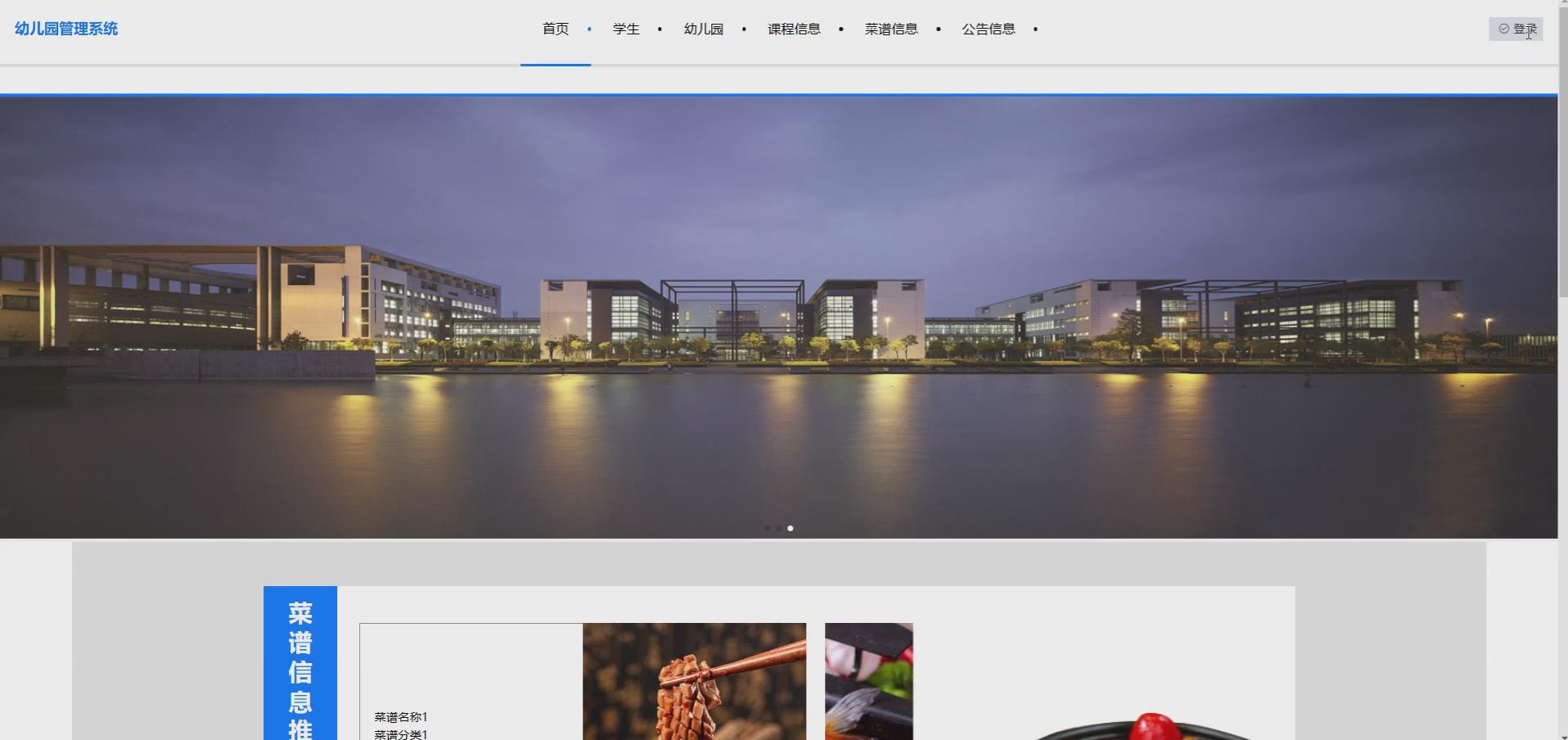Open the 首页 navigation tab
The height and width of the screenshot is (740, 1568).
(556, 29)
